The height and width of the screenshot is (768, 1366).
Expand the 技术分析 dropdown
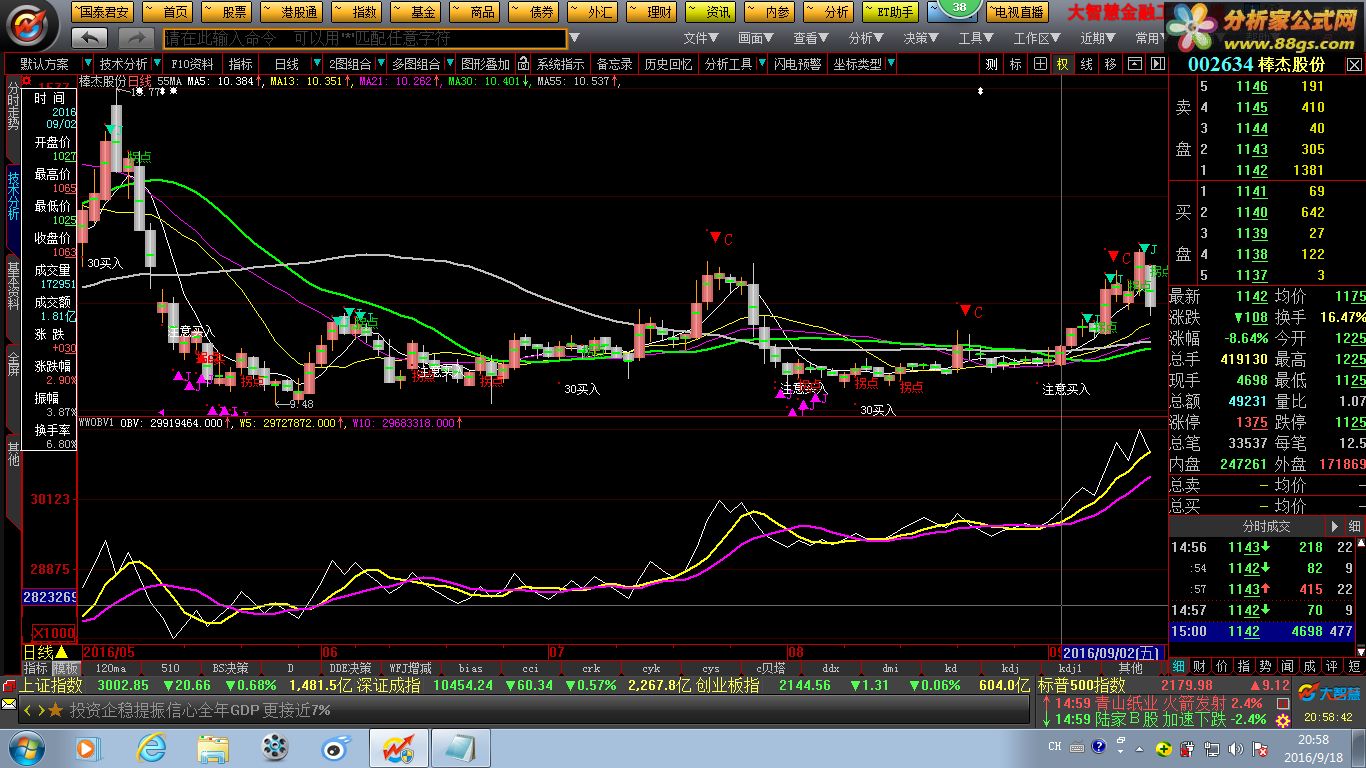coord(155,64)
